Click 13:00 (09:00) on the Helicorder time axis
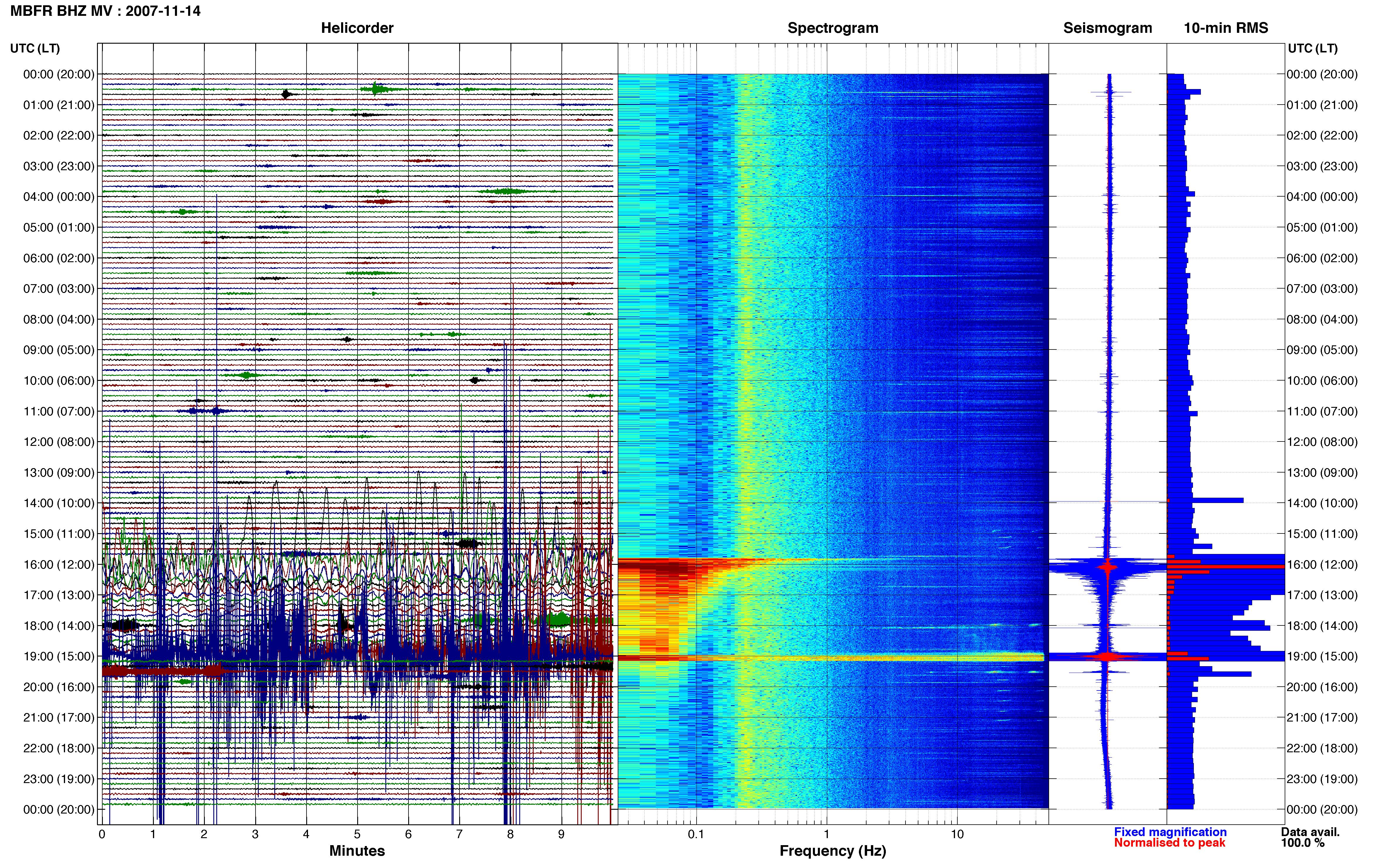The width and height of the screenshot is (1389, 868). tap(59, 473)
